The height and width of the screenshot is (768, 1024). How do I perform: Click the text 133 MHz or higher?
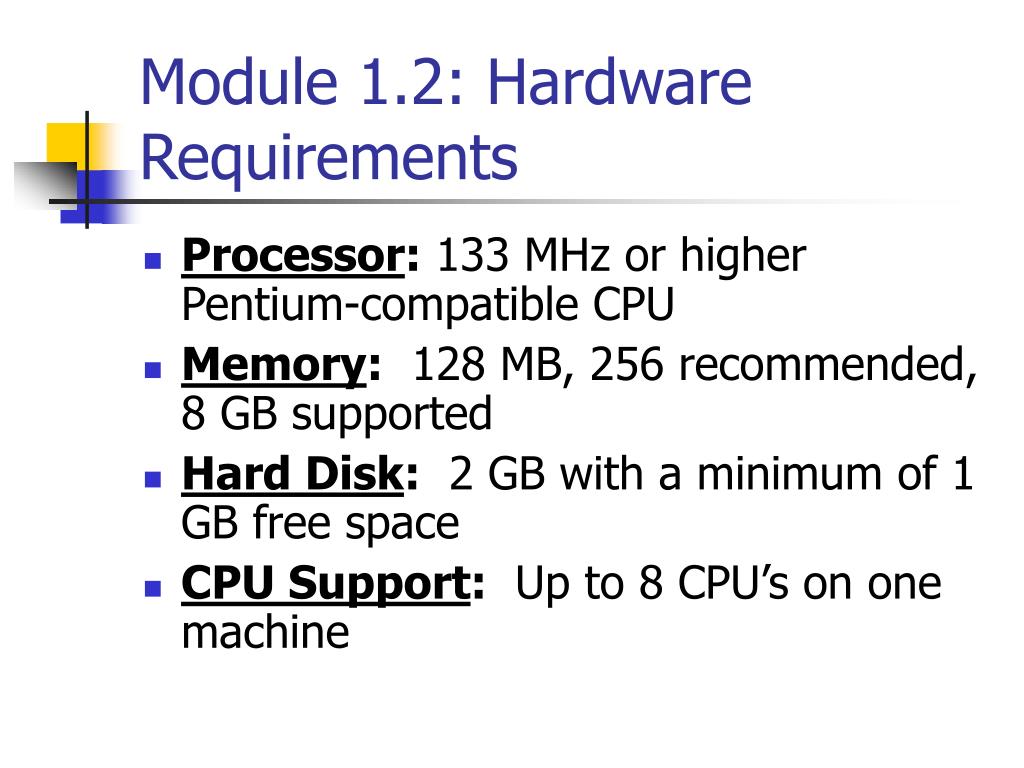click(621, 255)
